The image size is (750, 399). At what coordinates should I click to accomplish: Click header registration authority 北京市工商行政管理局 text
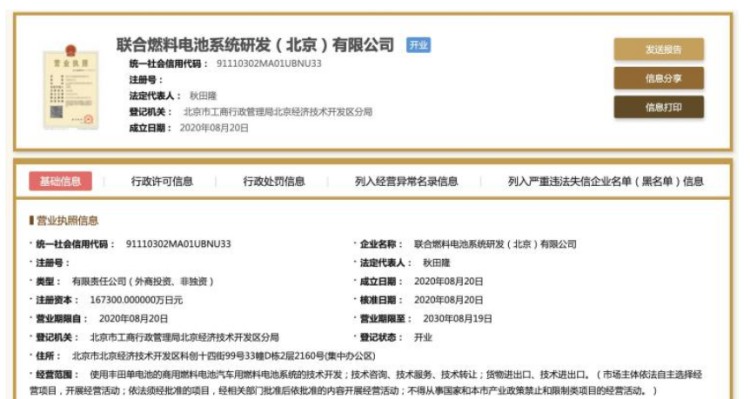click(277, 112)
